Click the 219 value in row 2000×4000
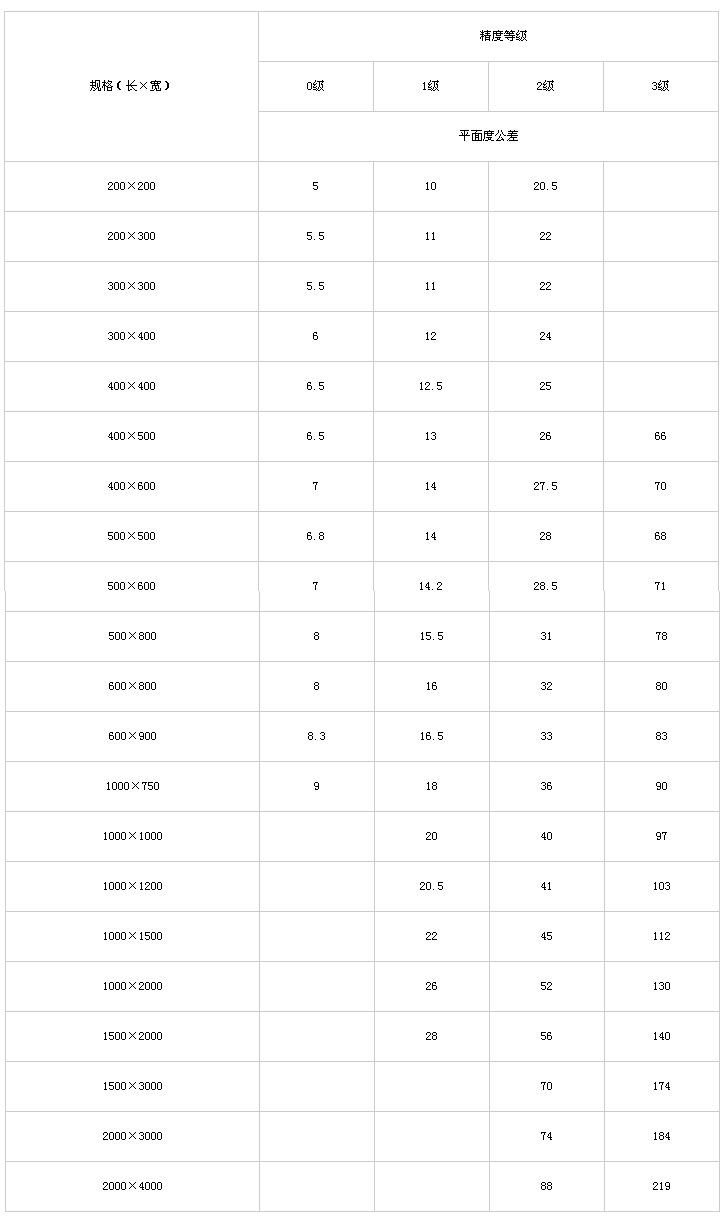Image resolution: width=723 pixels, height=1226 pixels. [x=661, y=1186]
